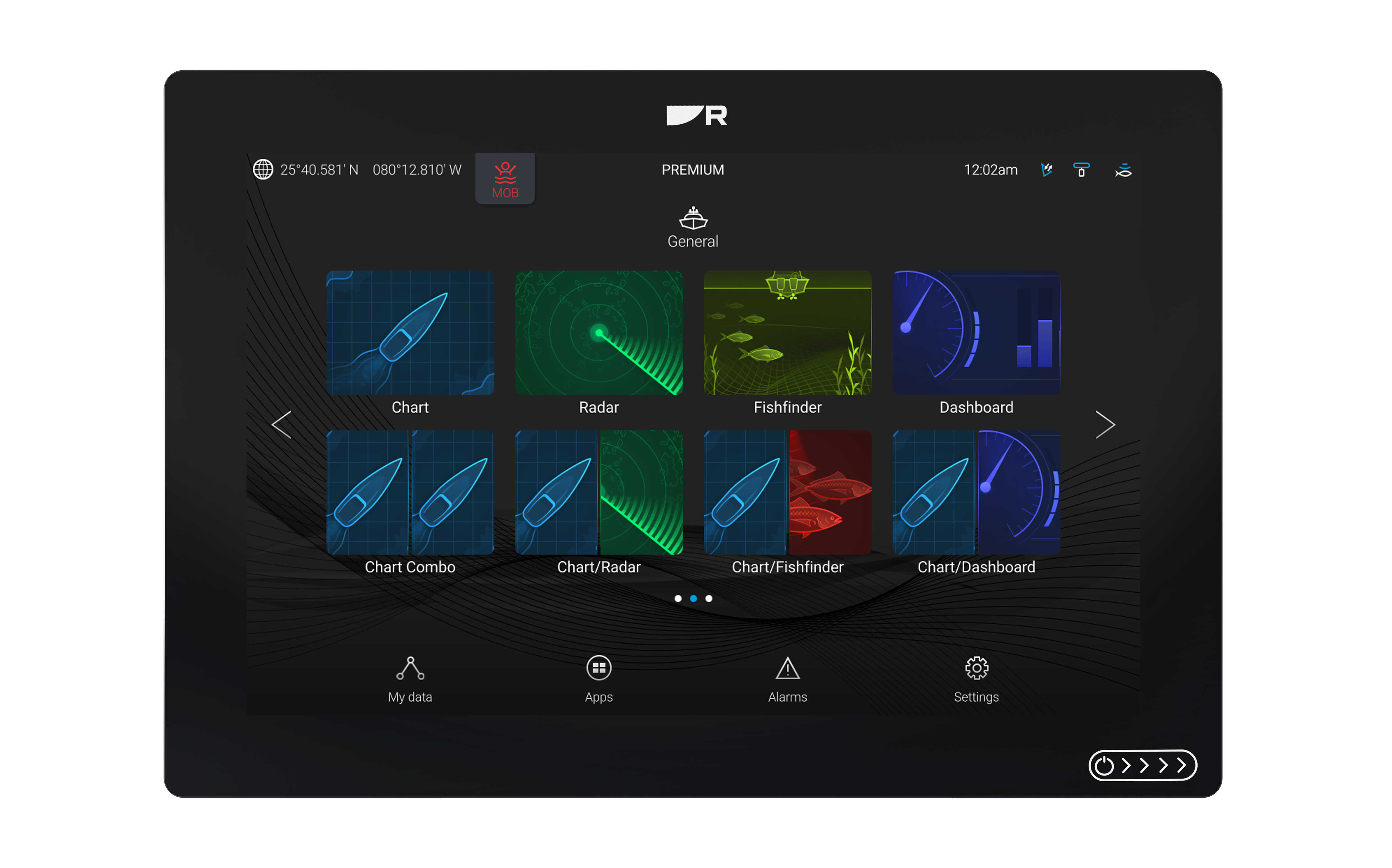
Task: Activate the MOB man overboard button
Action: [505, 178]
